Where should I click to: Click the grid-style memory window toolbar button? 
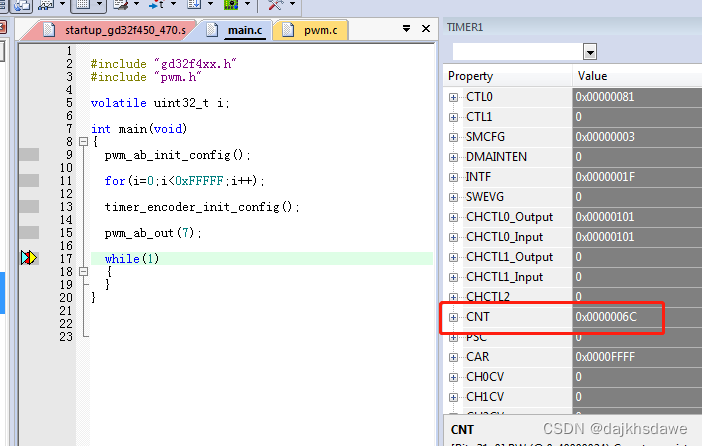tap(83, 4)
